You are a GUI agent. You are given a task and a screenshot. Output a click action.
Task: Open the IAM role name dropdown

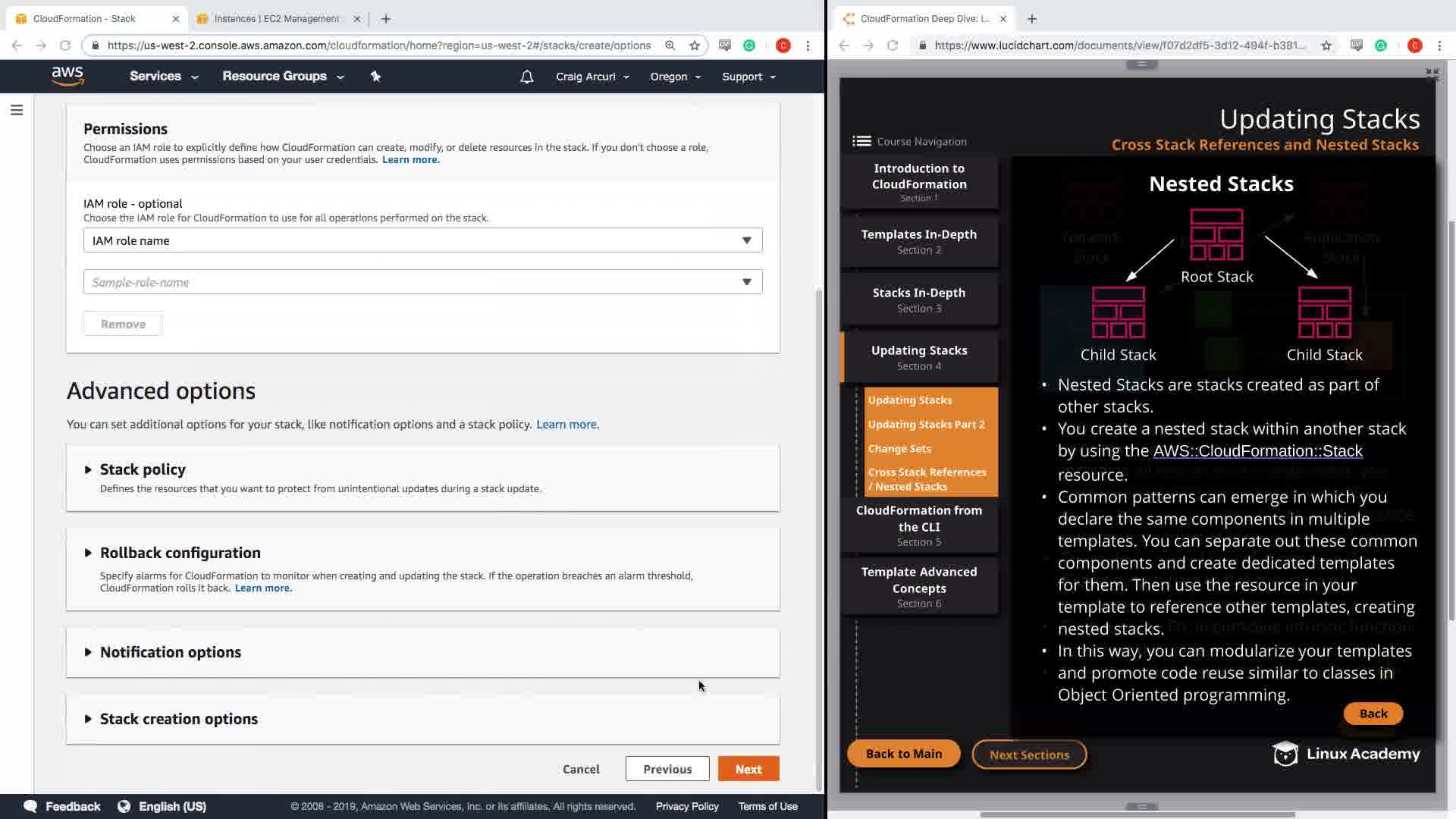pyautogui.click(x=422, y=240)
